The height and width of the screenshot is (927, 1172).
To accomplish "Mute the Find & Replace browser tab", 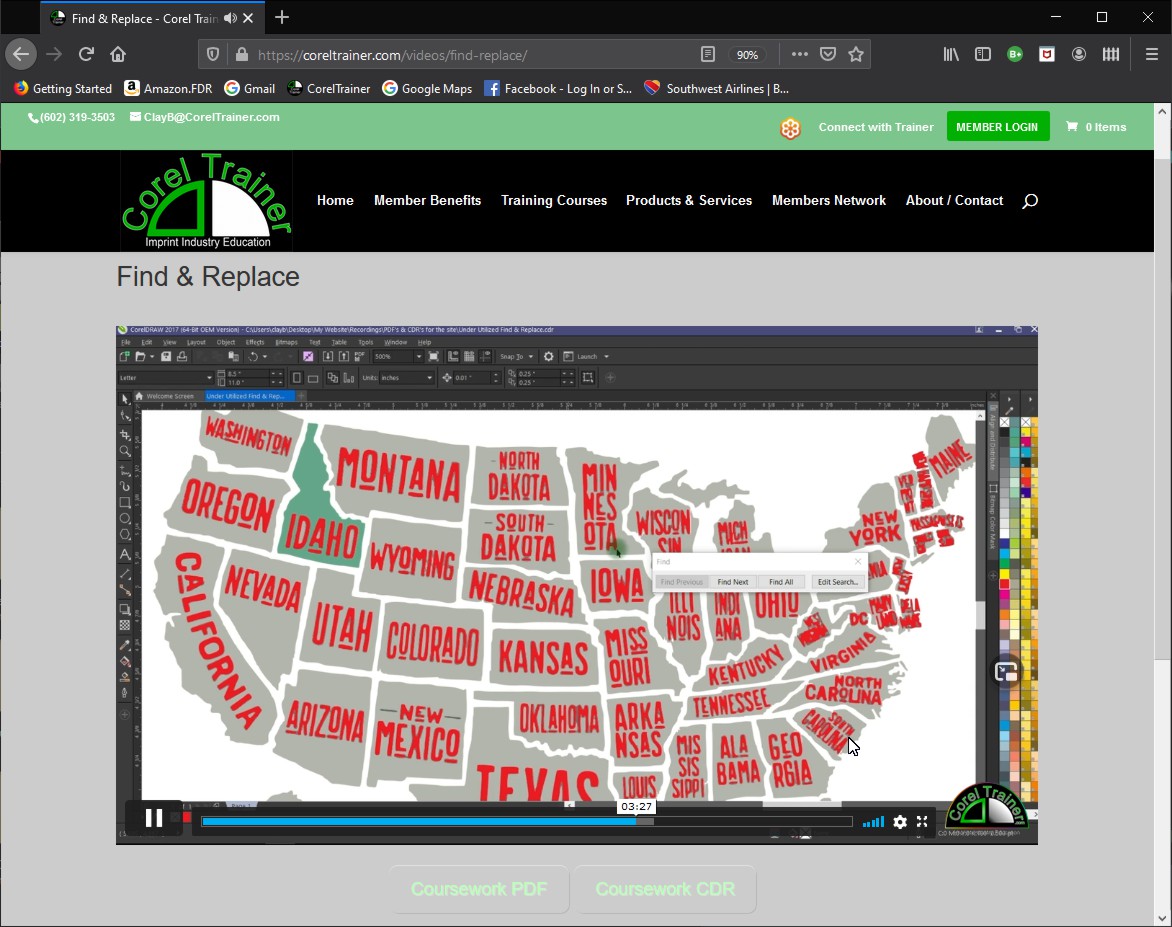I will [x=230, y=18].
